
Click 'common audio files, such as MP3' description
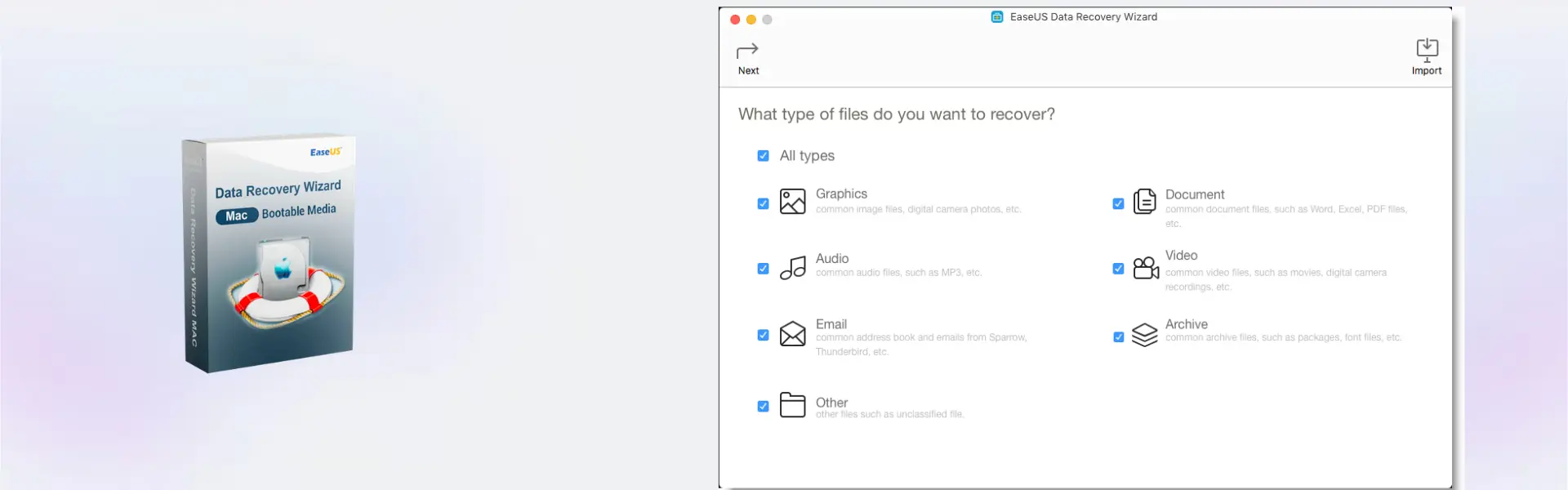point(898,273)
